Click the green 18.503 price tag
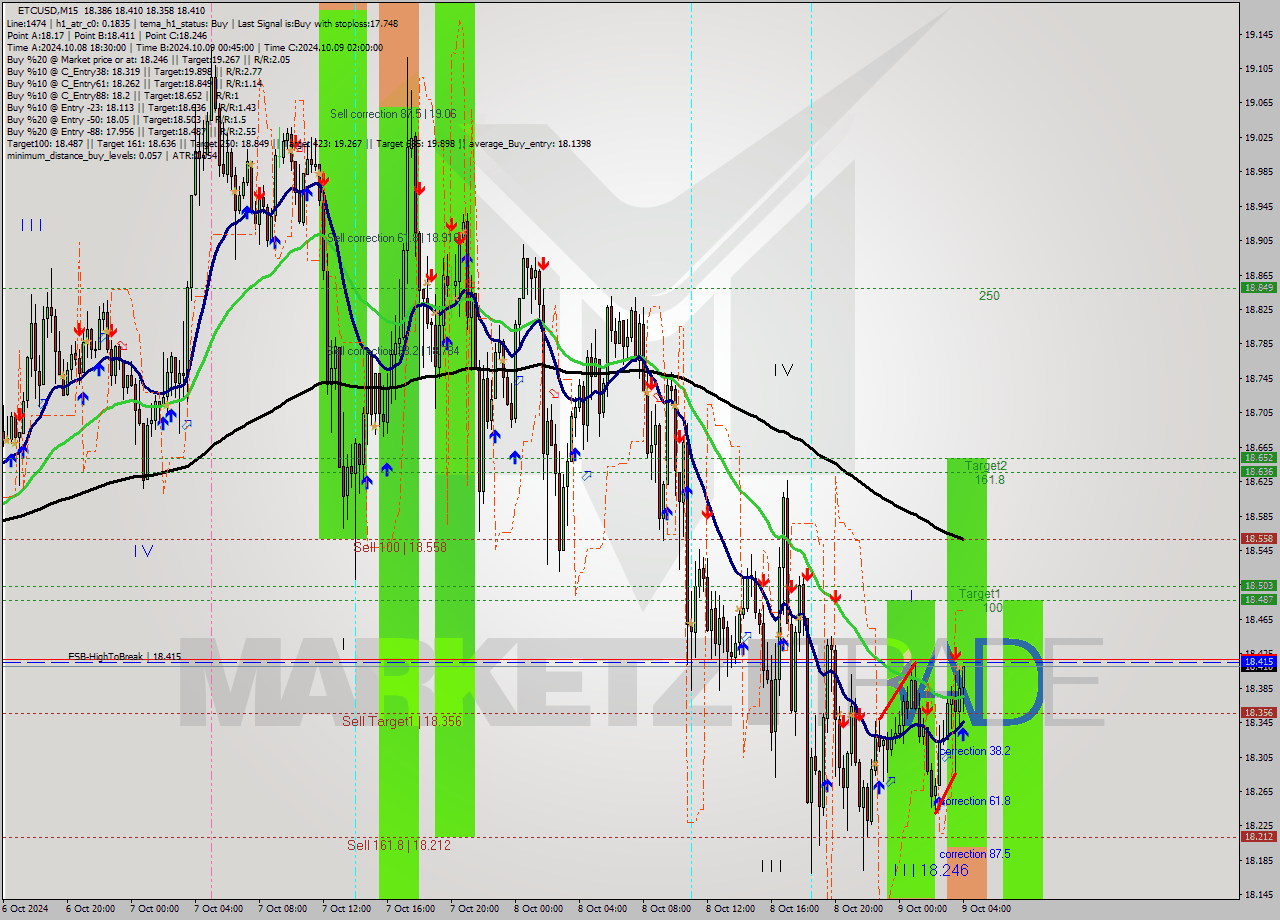Viewport: 1280px width, 920px height. point(1258,585)
